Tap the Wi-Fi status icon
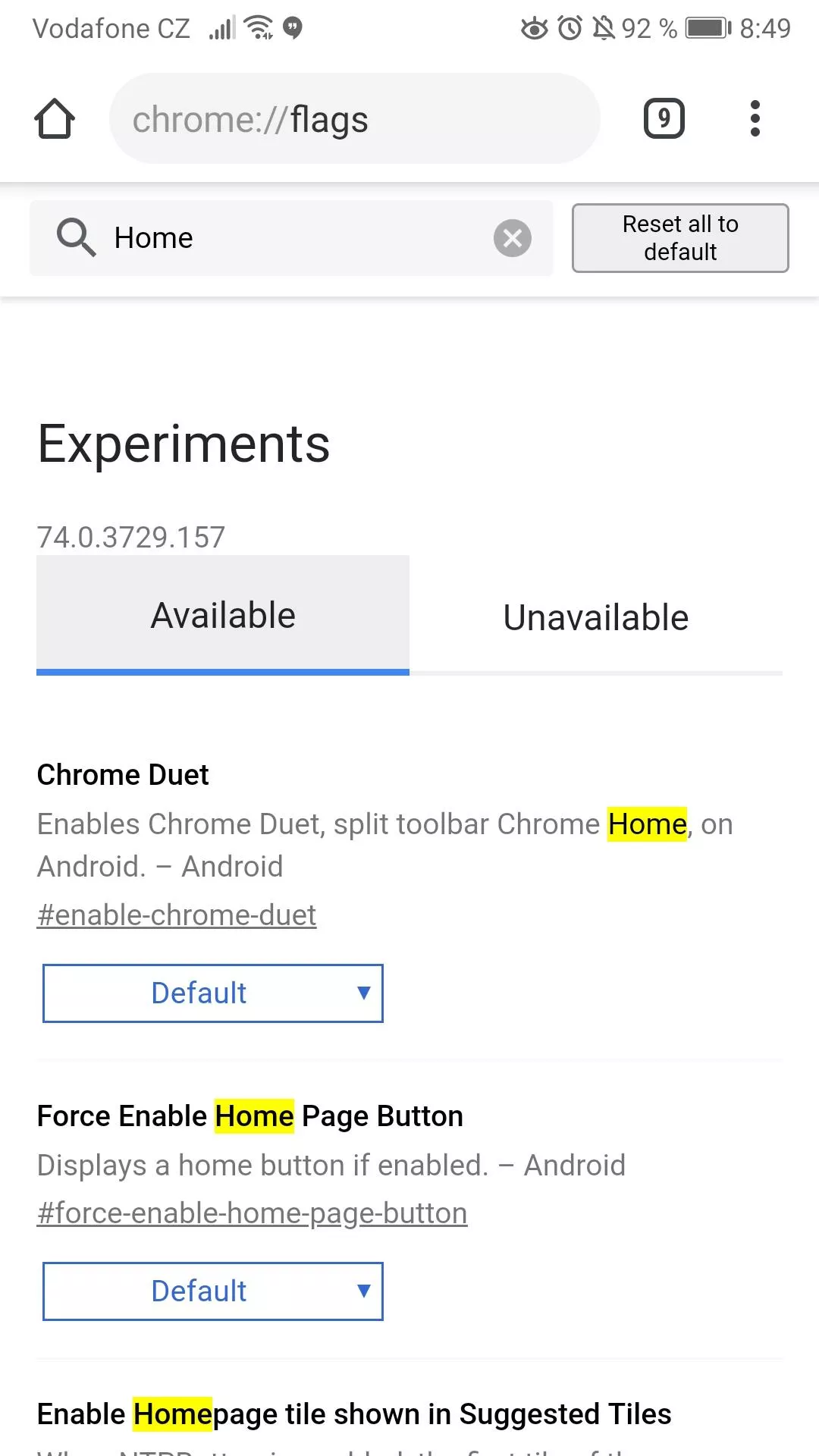Image resolution: width=819 pixels, height=1456 pixels. [x=259, y=27]
